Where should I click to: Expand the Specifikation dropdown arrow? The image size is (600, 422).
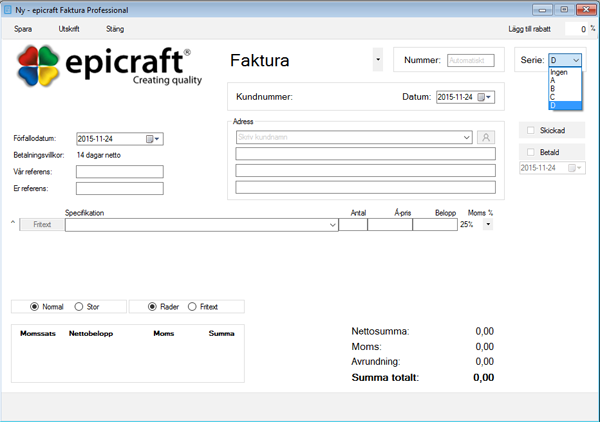point(333,225)
